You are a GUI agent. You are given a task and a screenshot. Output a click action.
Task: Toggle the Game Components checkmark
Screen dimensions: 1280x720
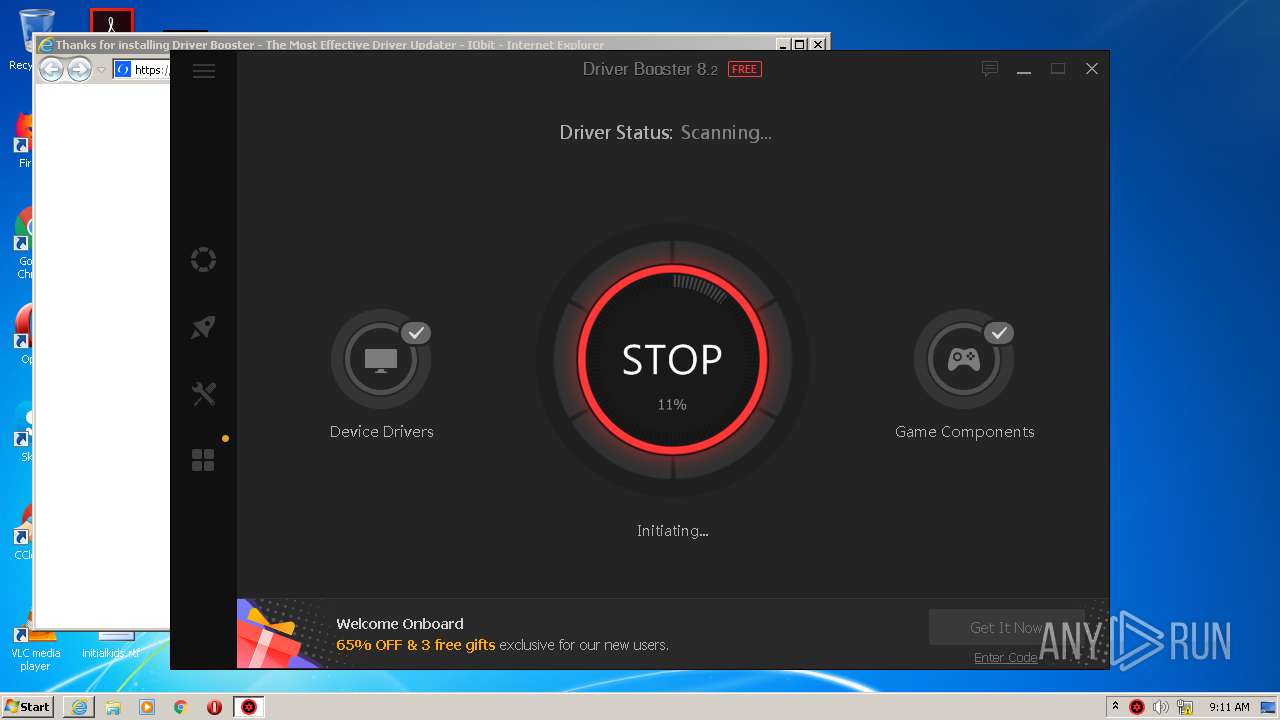999,333
